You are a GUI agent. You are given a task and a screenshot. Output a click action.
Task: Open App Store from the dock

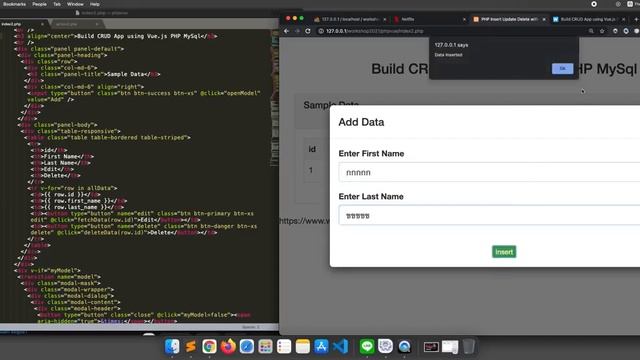(x=322, y=347)
